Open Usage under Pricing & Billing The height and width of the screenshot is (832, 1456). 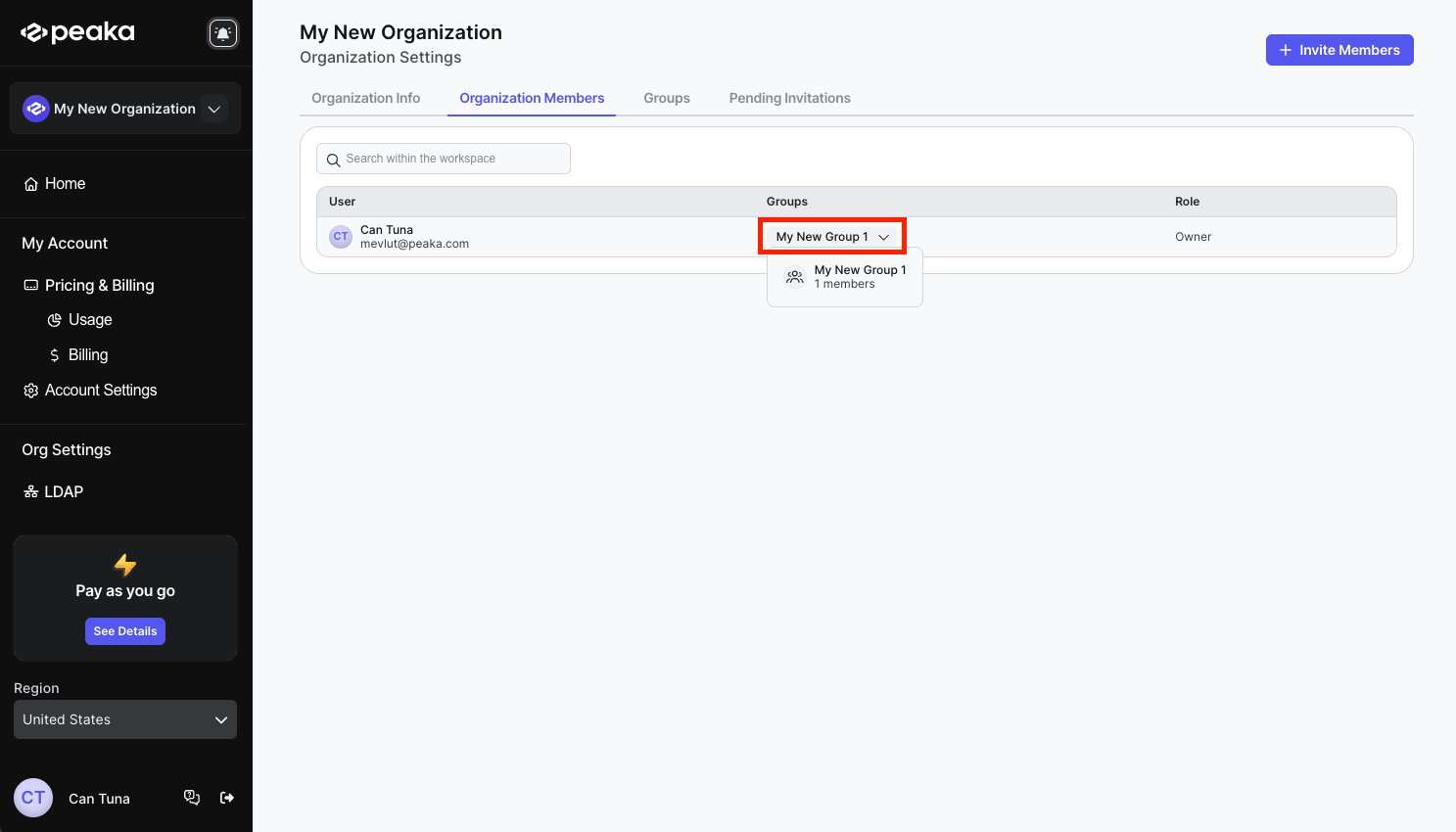click(x=89, y=320)
